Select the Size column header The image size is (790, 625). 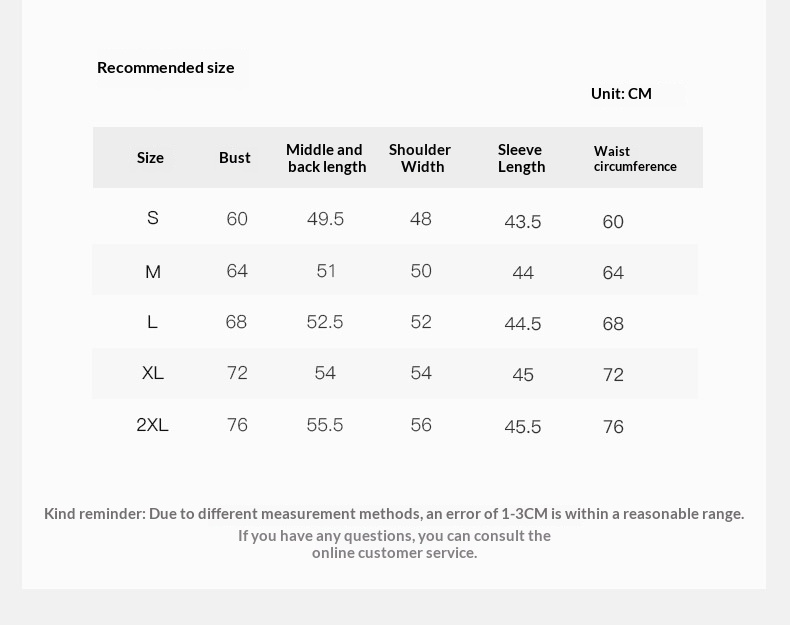pyautogui.click(x=150, y=157)
